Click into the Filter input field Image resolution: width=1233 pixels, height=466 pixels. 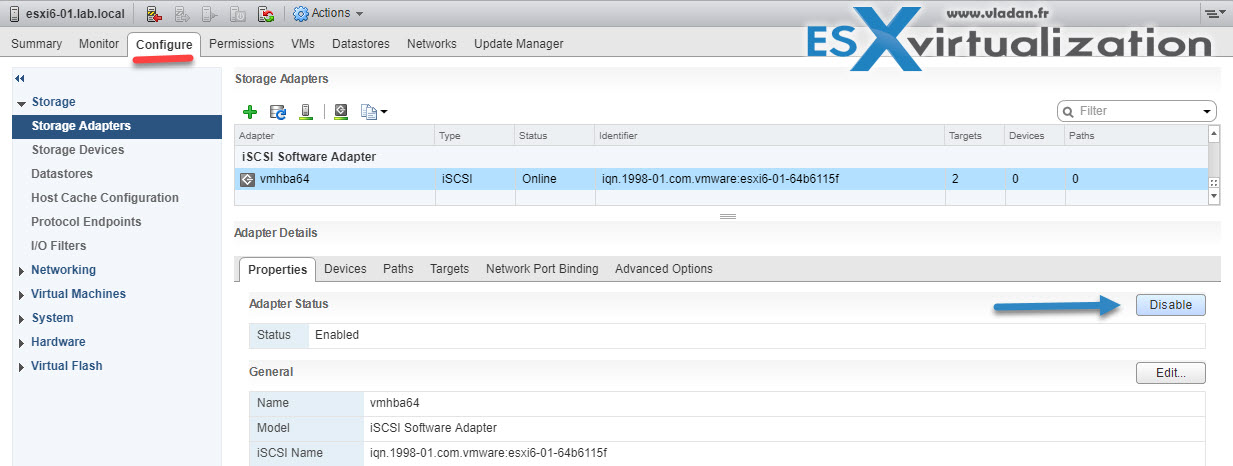coord(1138,111)
